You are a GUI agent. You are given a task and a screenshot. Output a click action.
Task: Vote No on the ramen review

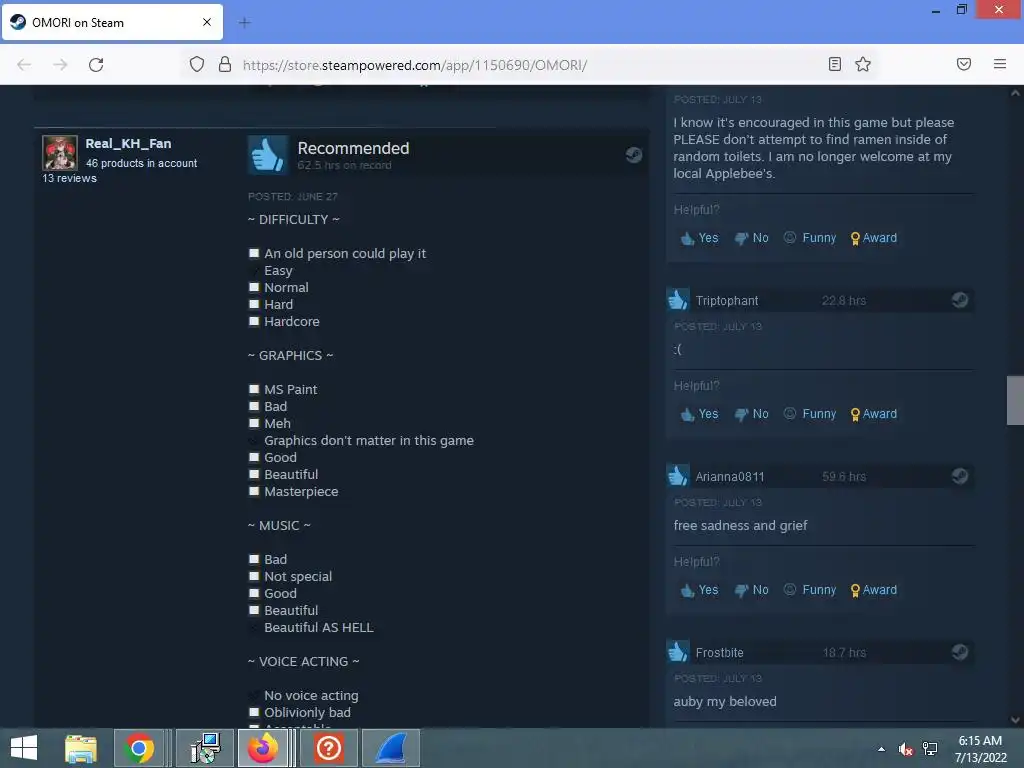[x=752, y=238]
